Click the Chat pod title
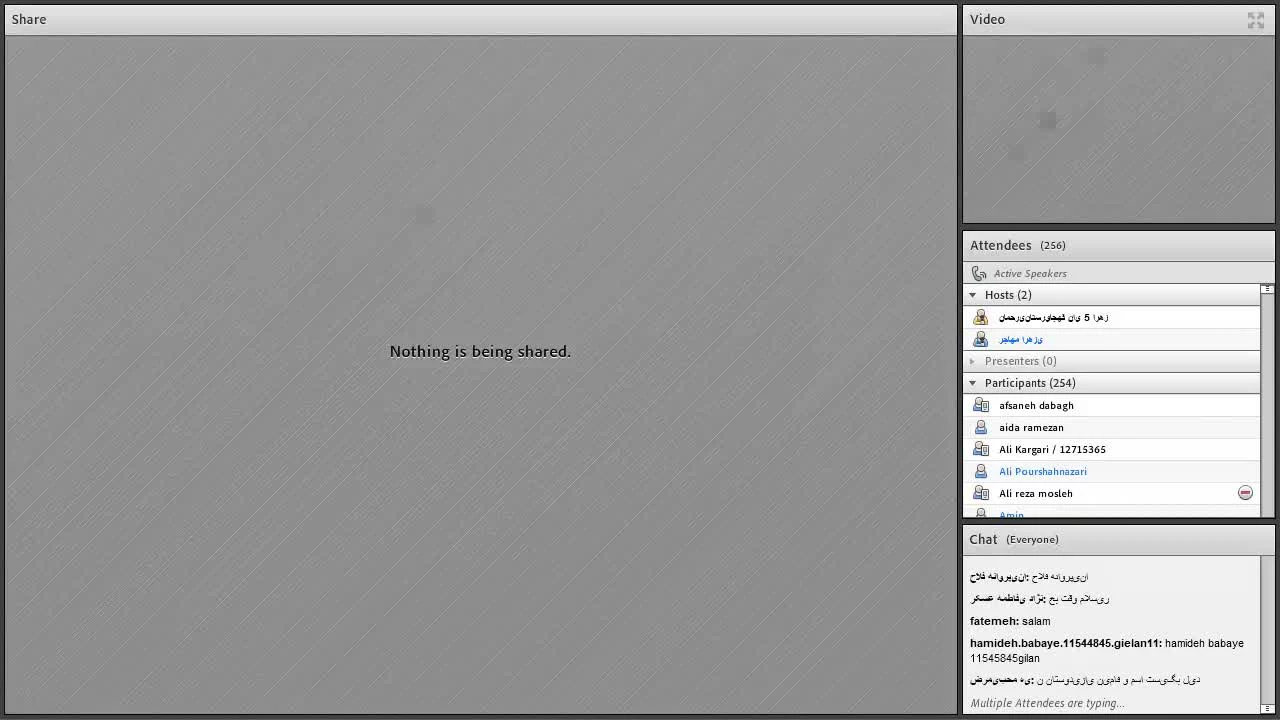This screenshot has width=1280, height=720. click(983, 539)
